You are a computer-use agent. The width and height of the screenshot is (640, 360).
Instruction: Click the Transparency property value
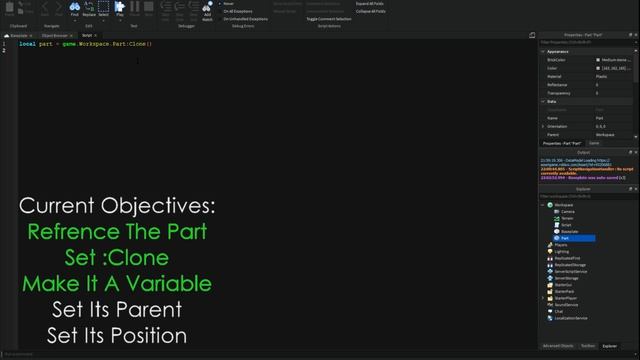tap(613, 93)
